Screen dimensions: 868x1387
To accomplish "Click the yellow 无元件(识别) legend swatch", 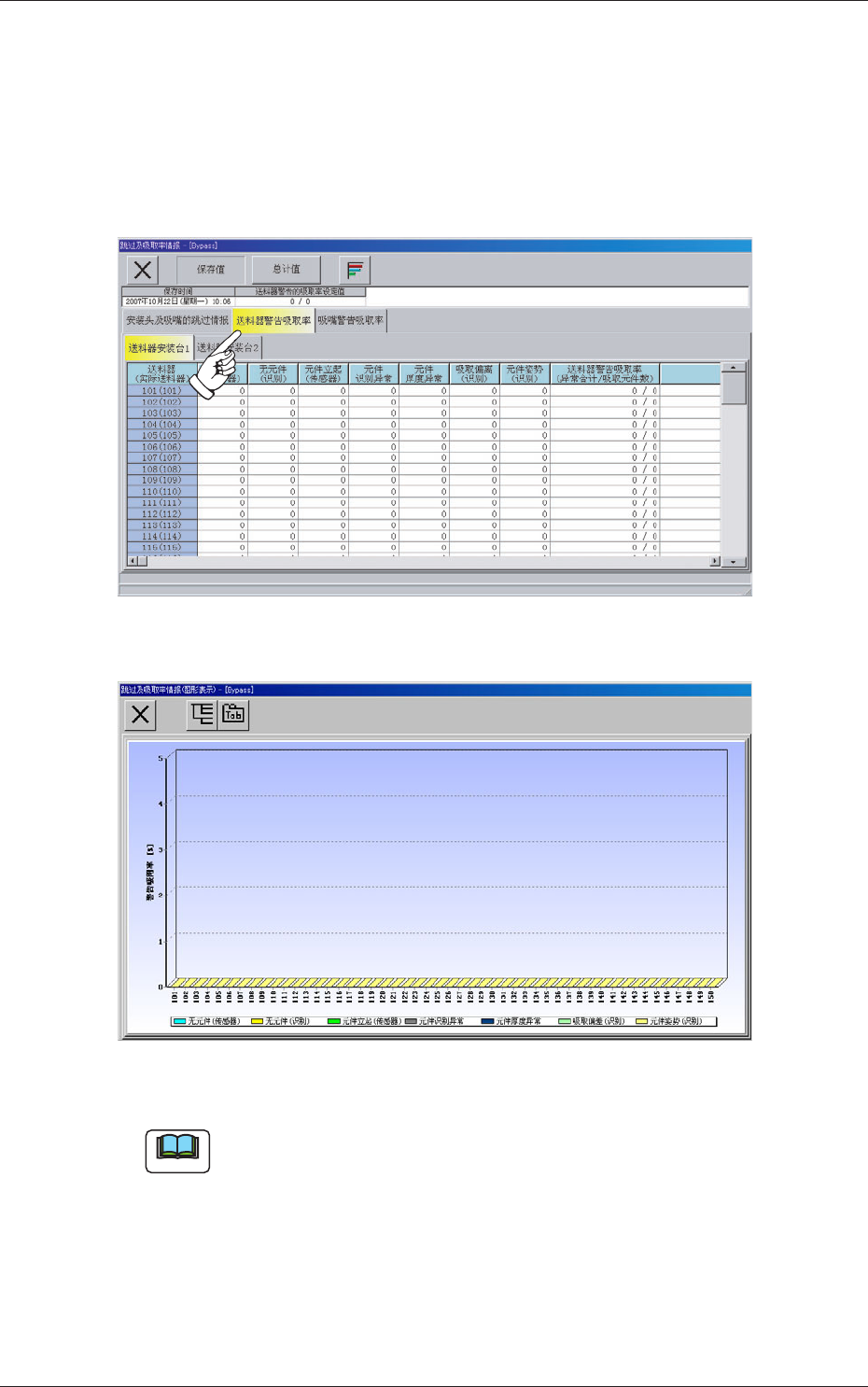I will click(257, 1022).
